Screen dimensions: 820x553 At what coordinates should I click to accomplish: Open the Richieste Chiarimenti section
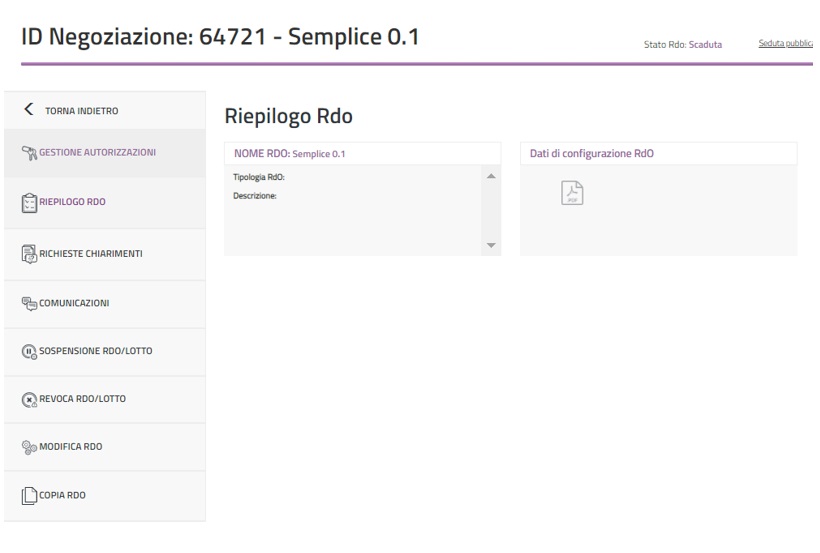91,252
